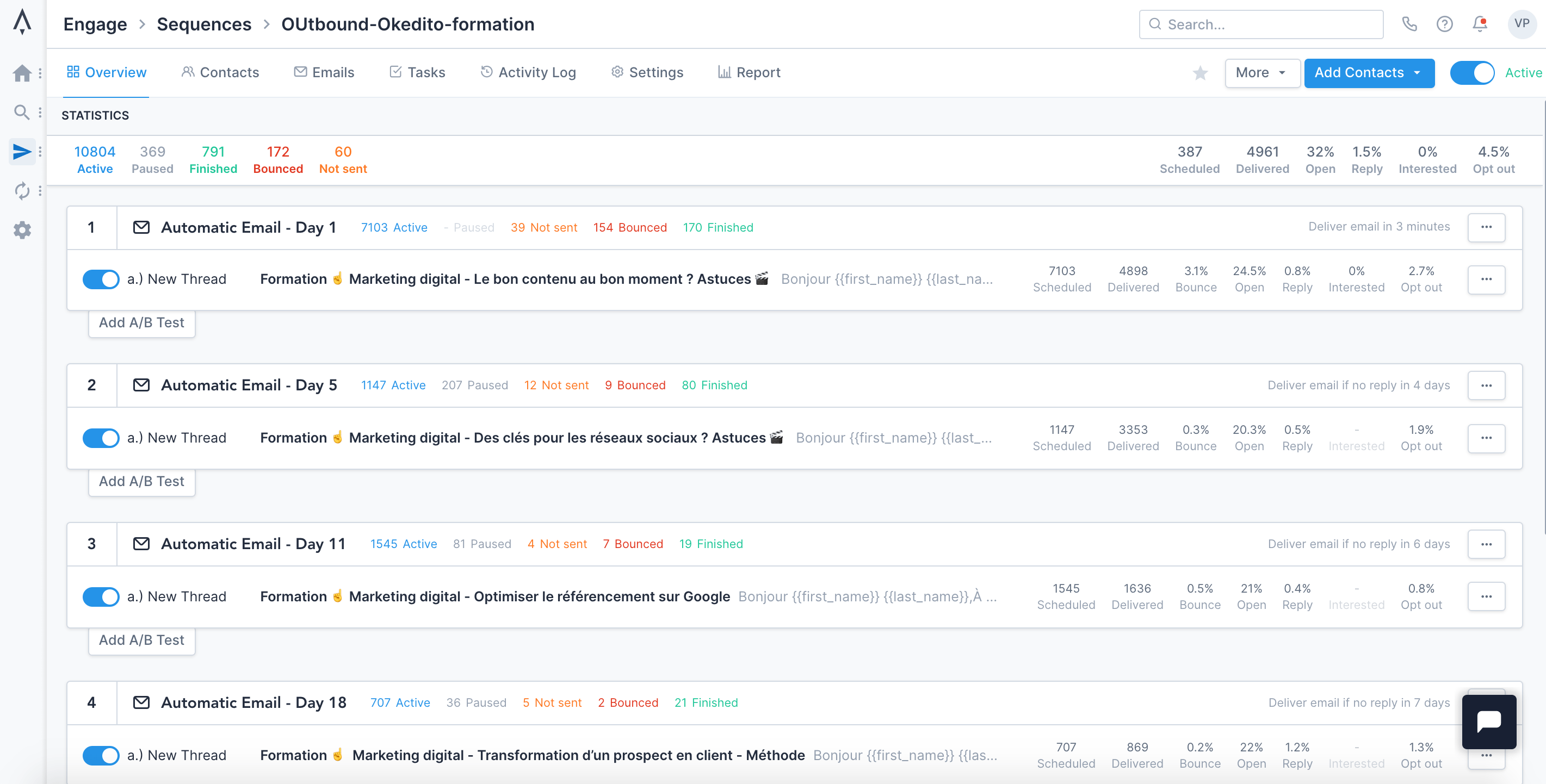1546x784 pixels.
Task: Click Add A/B Test under Day 1
Action: tap(141, 323)
